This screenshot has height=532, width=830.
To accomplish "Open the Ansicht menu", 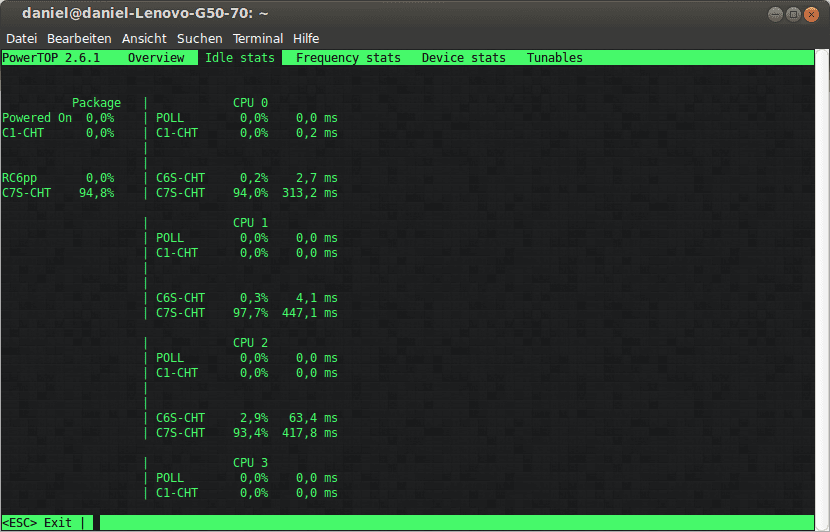I will (144, 39).
